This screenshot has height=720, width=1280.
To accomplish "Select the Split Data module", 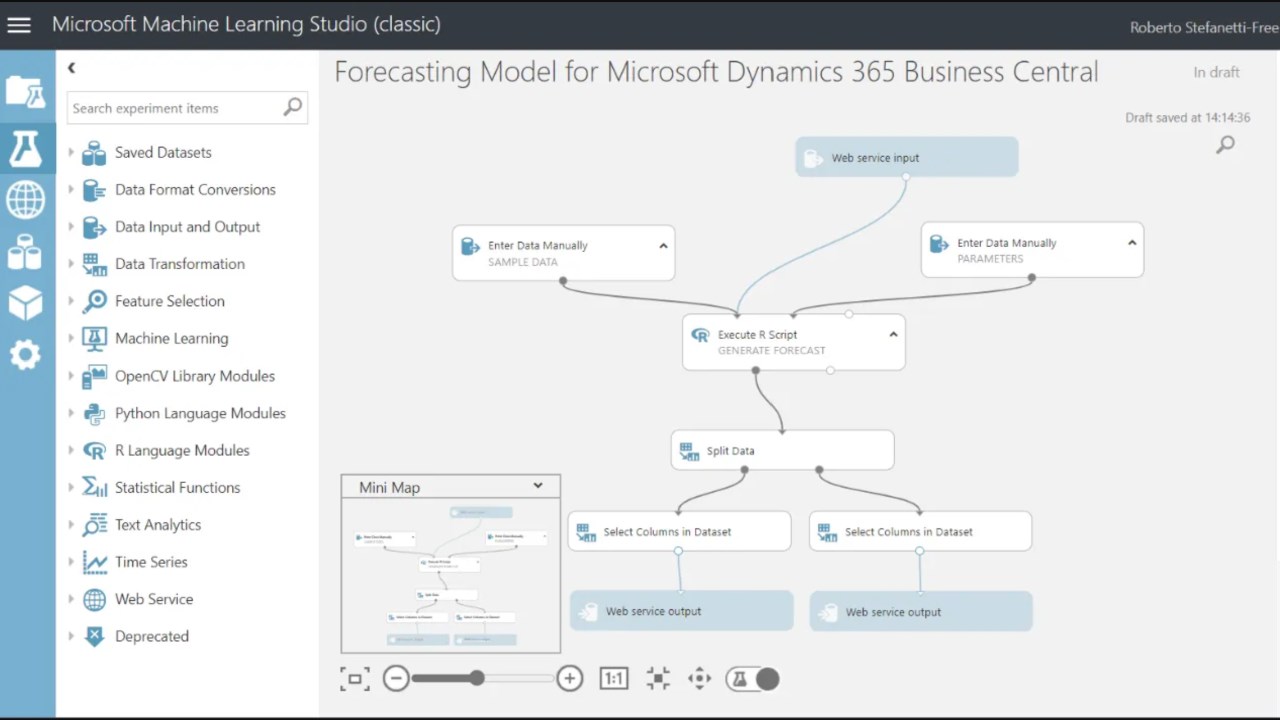I will 782,450.
